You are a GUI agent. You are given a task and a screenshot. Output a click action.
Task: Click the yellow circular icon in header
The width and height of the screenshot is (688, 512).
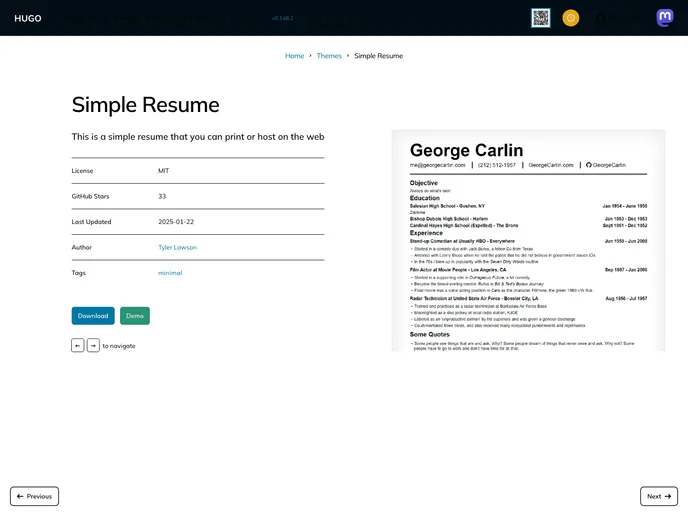(x=570, y=18)
